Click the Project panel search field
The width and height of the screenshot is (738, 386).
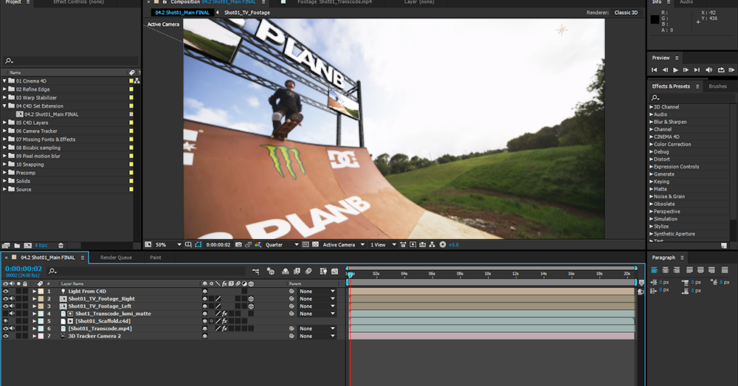(x=72, y=61)
